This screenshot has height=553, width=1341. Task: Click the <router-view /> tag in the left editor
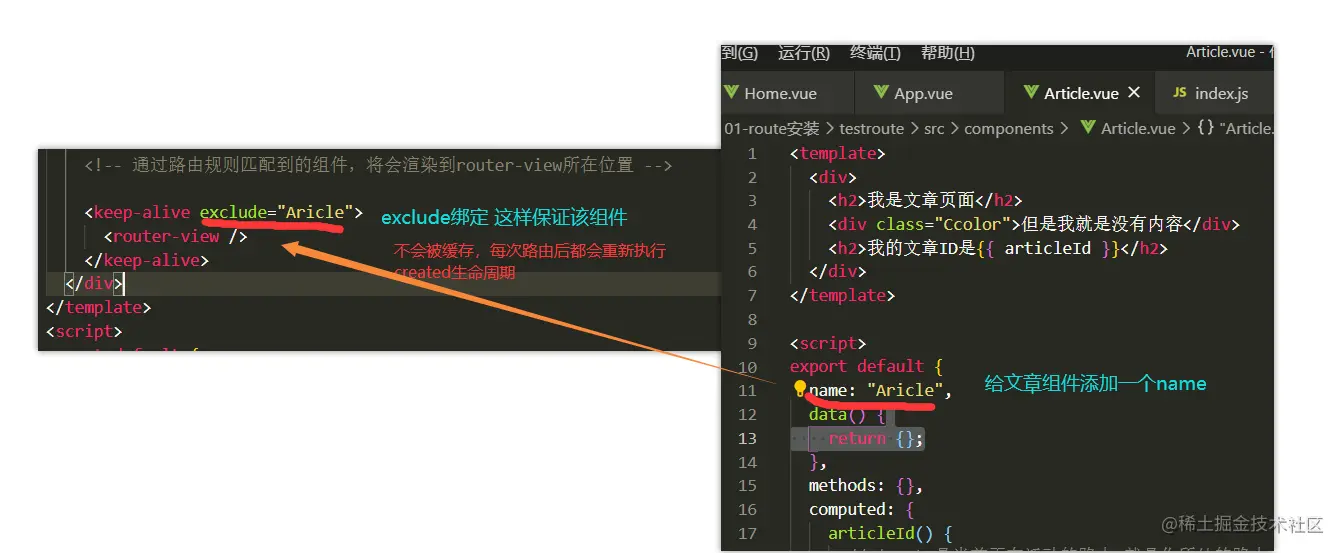(x=176, y=237)
